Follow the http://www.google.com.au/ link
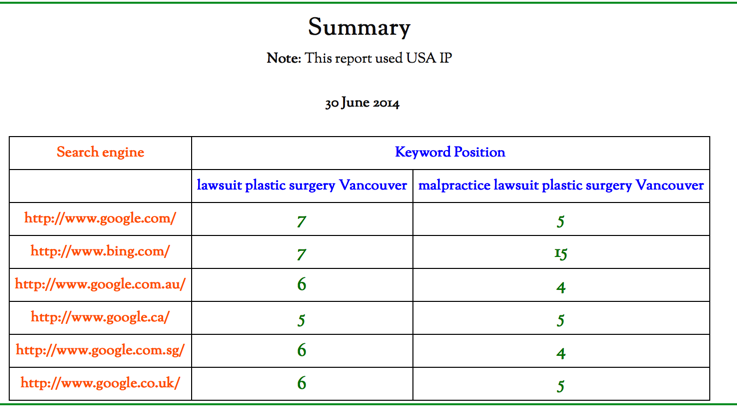Screen dimensions: 737x410 click(100, 285)
